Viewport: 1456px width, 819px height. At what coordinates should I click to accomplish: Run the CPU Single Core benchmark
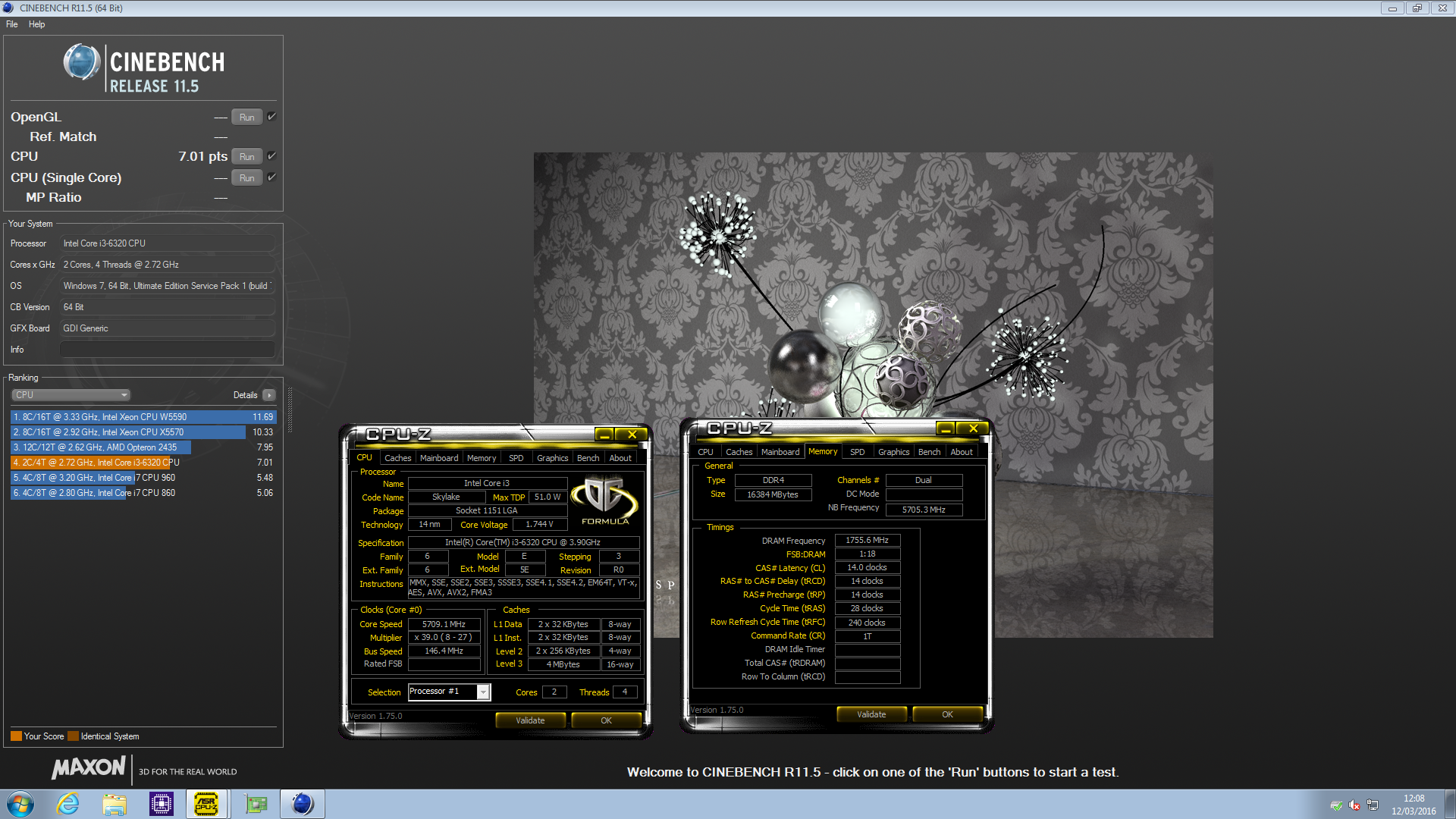[247, 178]
